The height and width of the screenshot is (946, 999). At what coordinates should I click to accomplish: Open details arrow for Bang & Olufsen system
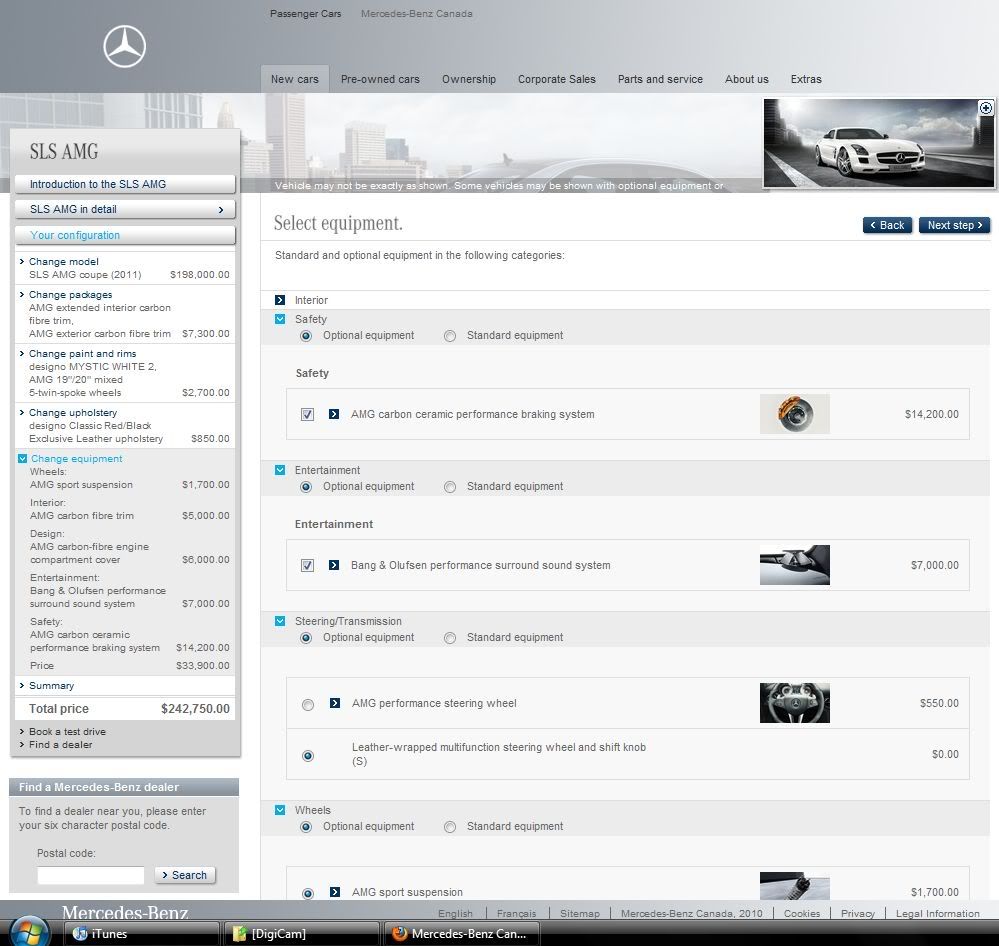coord(334,565)
